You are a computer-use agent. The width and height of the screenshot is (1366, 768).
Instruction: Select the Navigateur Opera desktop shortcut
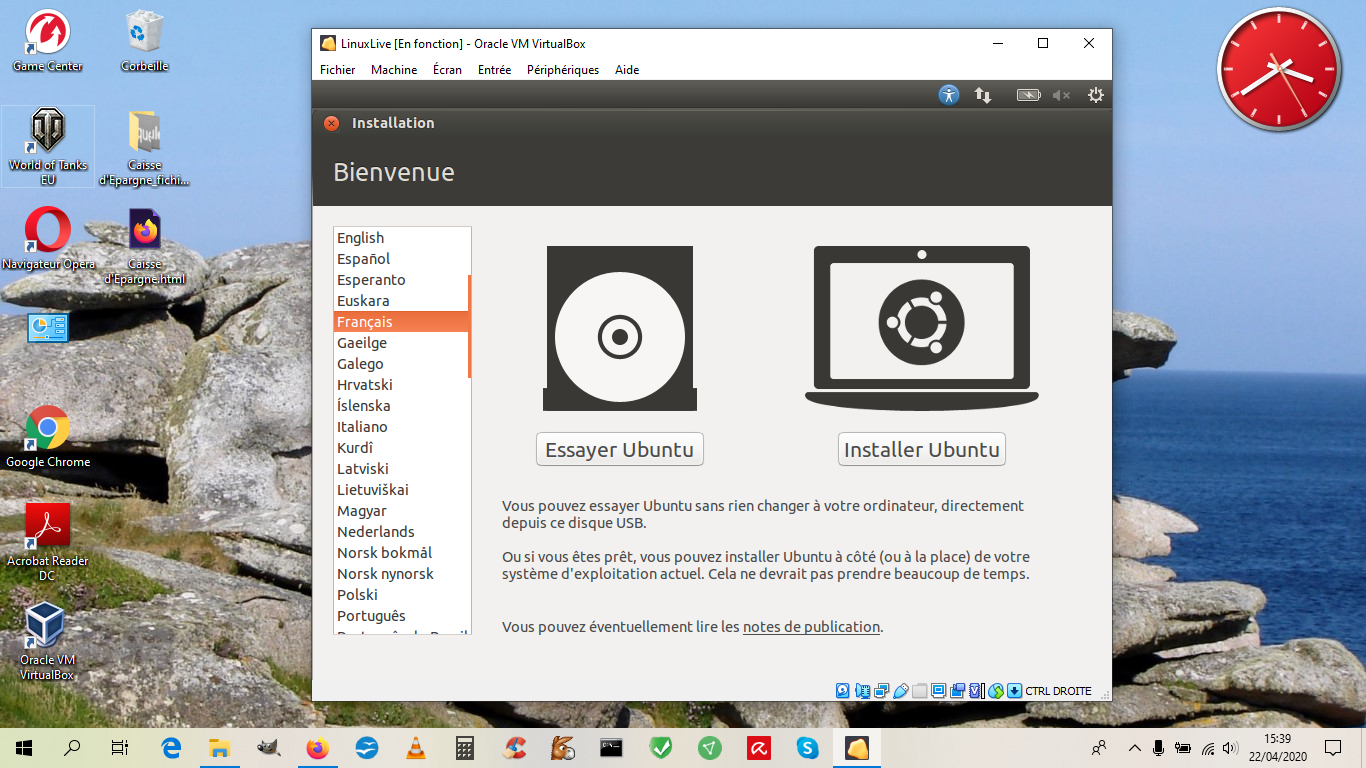(48, 239)
